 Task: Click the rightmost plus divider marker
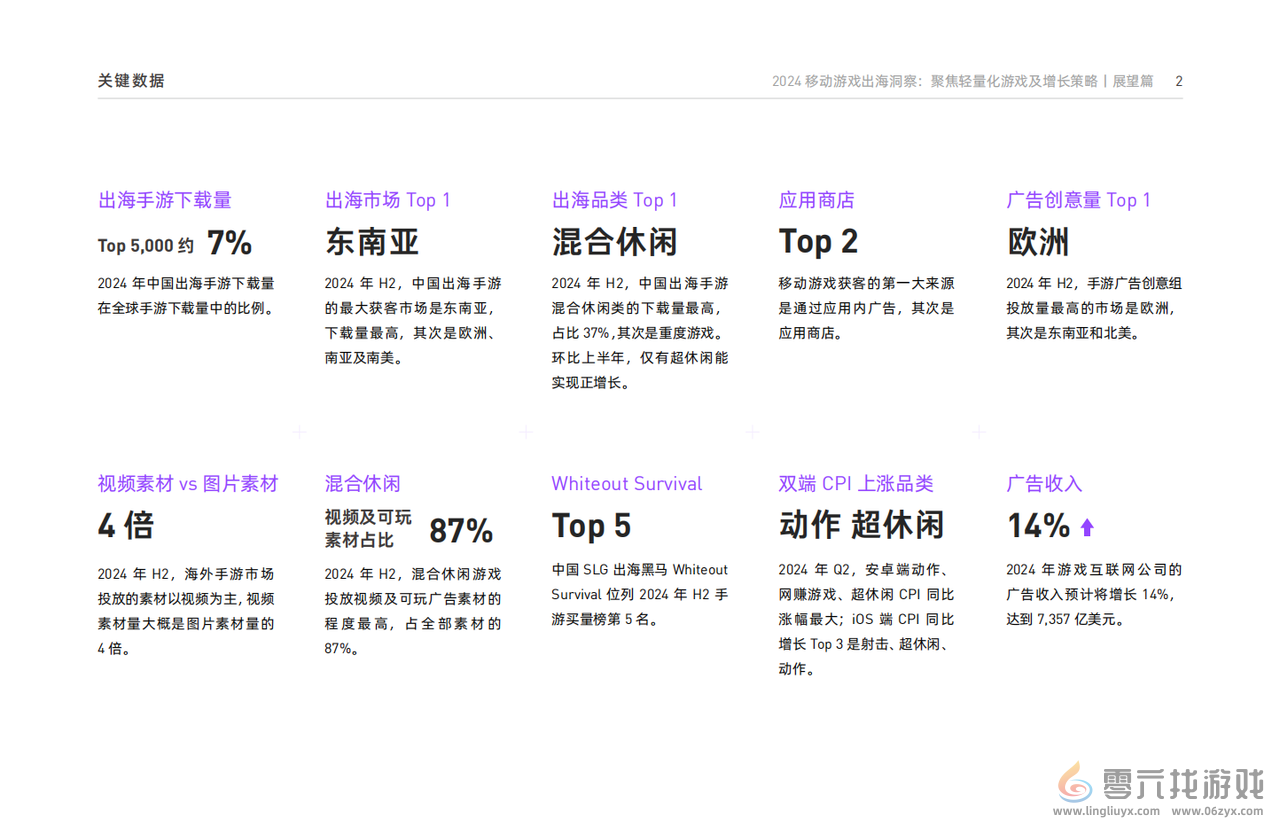coord(978,432)
